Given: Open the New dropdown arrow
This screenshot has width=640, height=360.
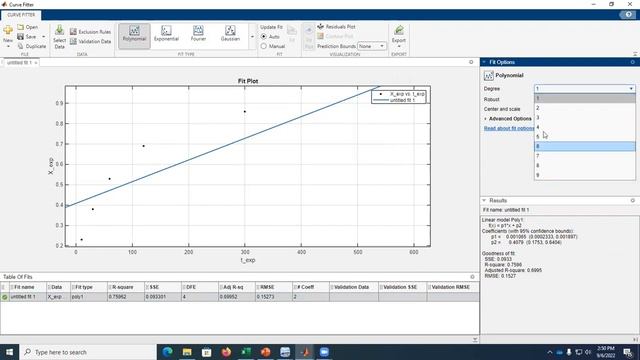Looking at the screenshot, I should pos(8,47).
